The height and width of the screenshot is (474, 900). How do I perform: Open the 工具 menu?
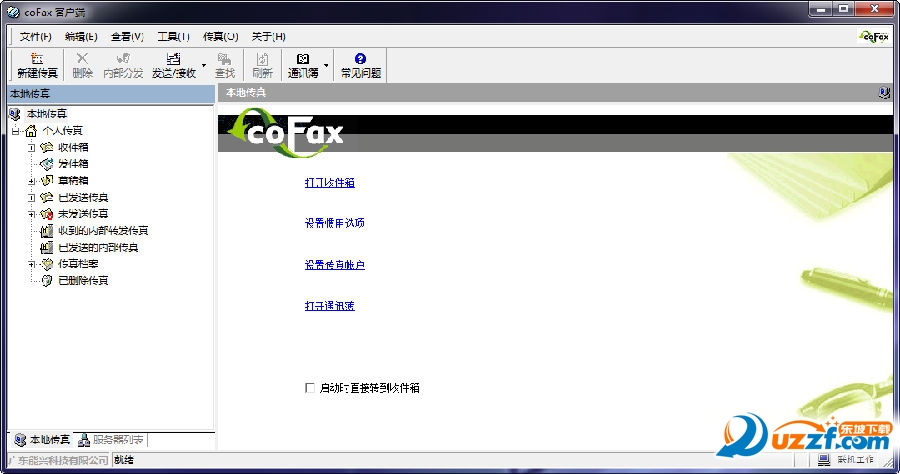[x=173, y=37]
